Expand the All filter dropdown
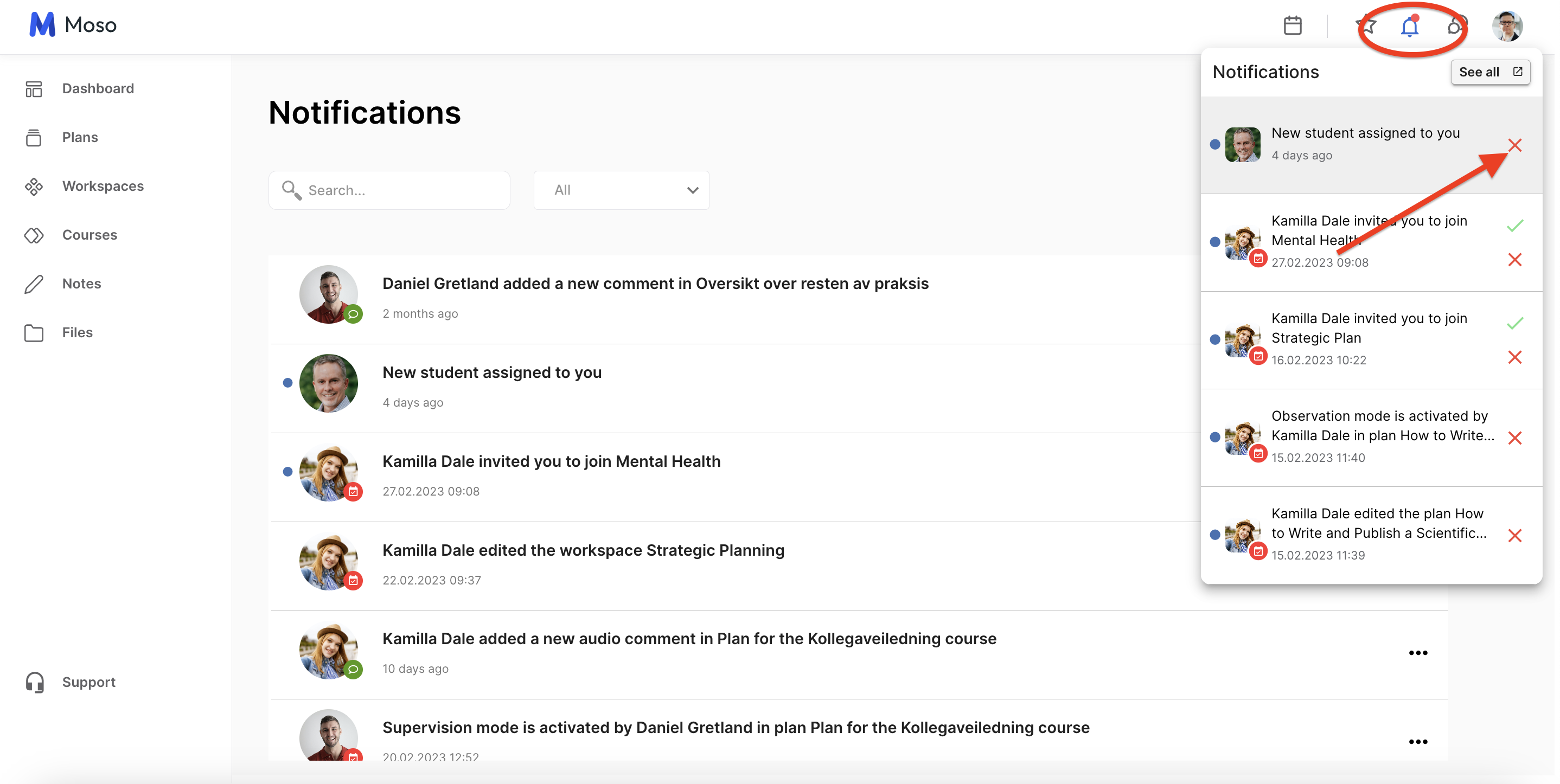The image size is (1560, 784). [621, 190]
